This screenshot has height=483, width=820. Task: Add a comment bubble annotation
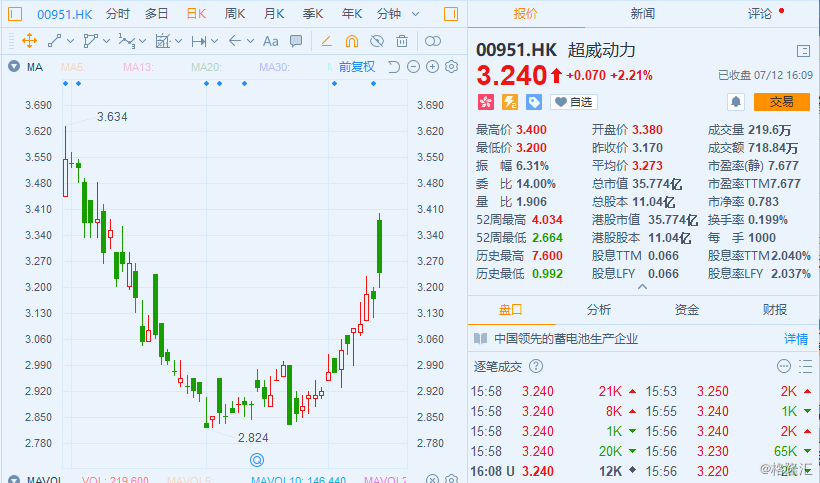(x=296, y=41)
